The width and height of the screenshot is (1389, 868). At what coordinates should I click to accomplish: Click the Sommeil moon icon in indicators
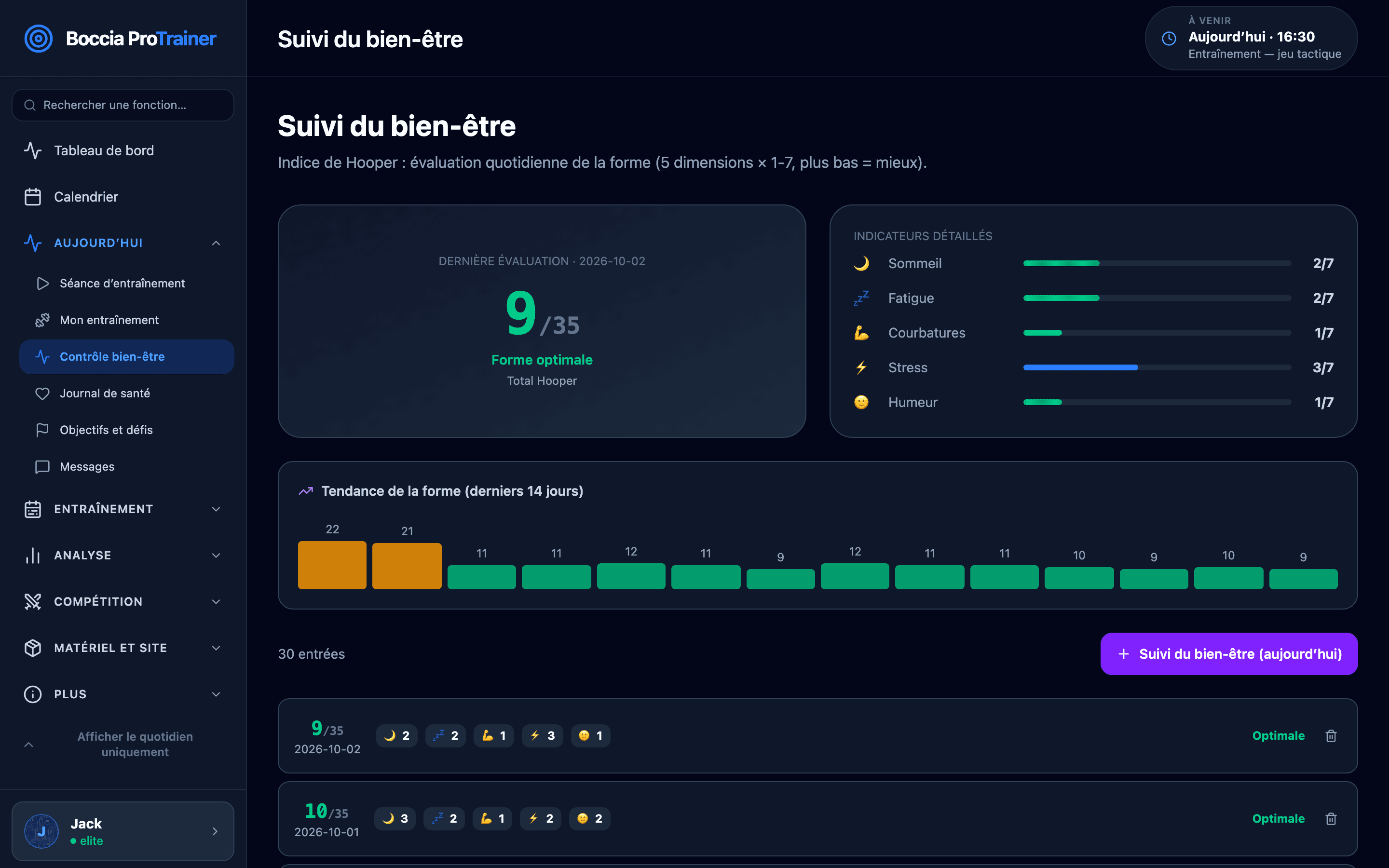861,263
